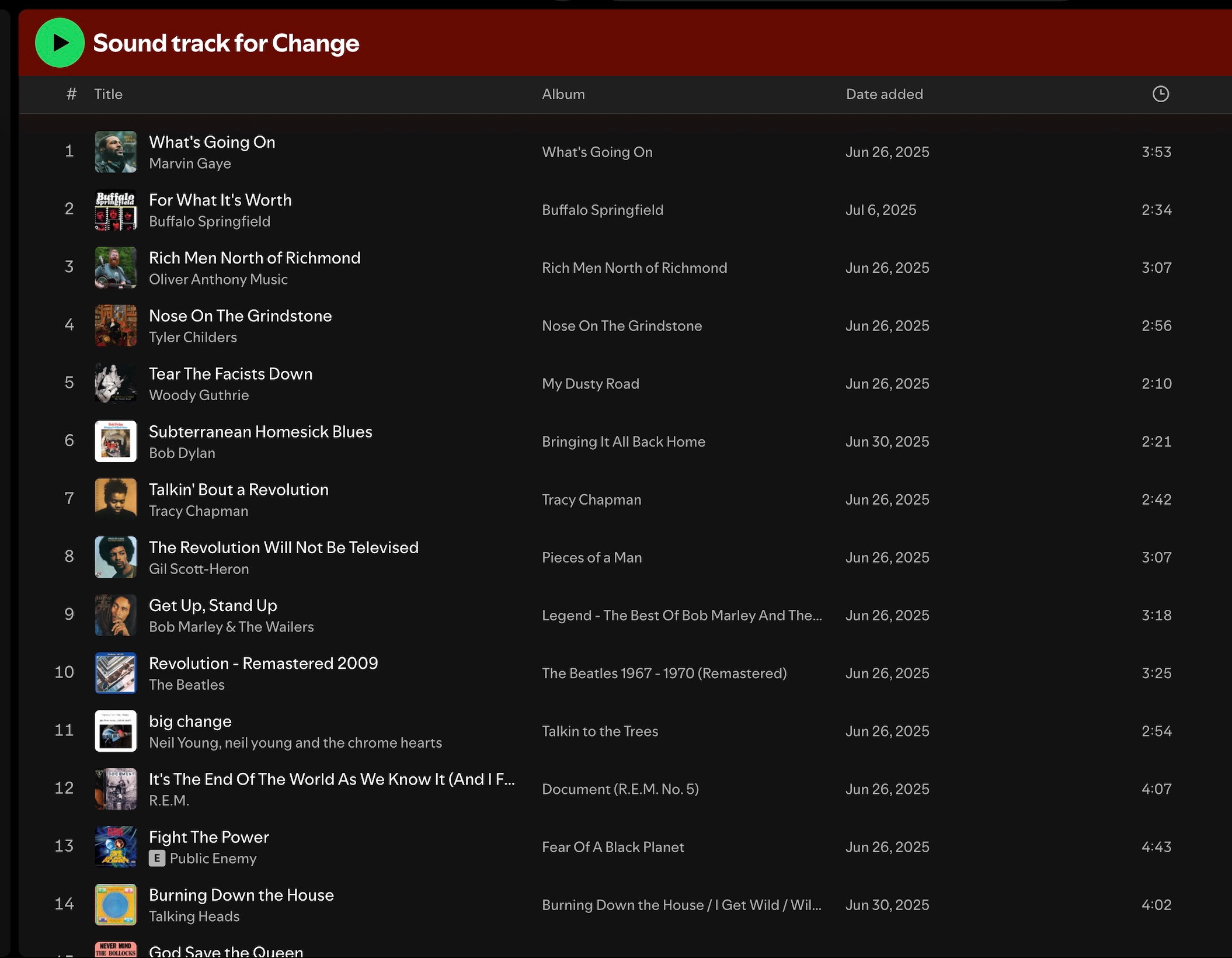The image size is (1232, 958).
Task: Click the Tracy Chapman album art thumbnail
Action: click(116, 499)
